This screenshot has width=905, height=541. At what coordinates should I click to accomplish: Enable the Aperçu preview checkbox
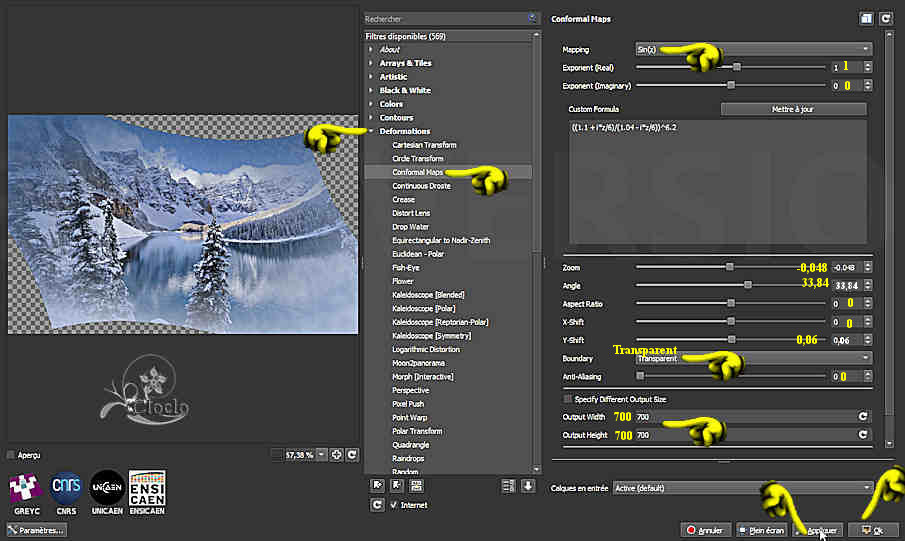(11, 455)
